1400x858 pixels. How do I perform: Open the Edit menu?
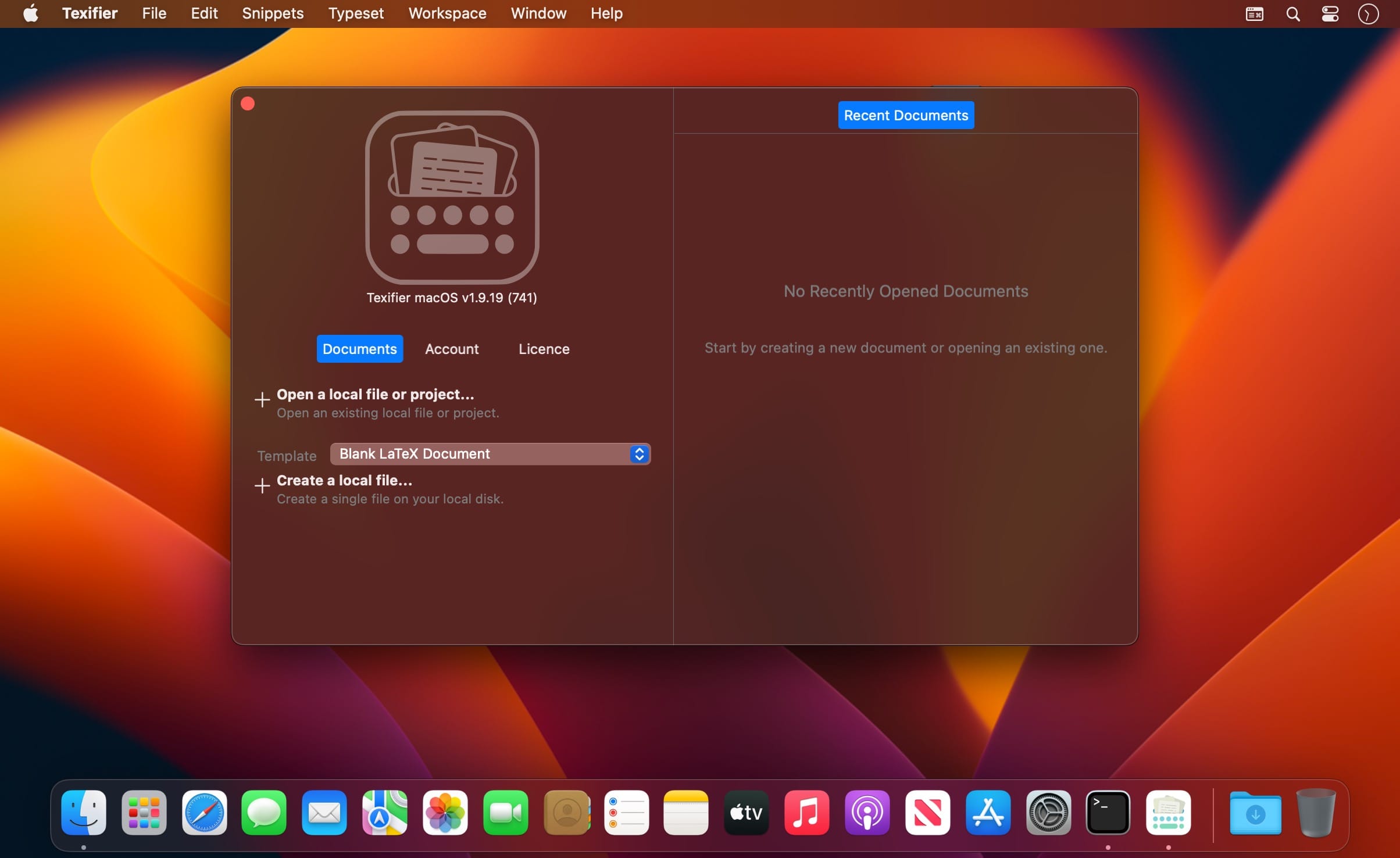tap(204, 13)
